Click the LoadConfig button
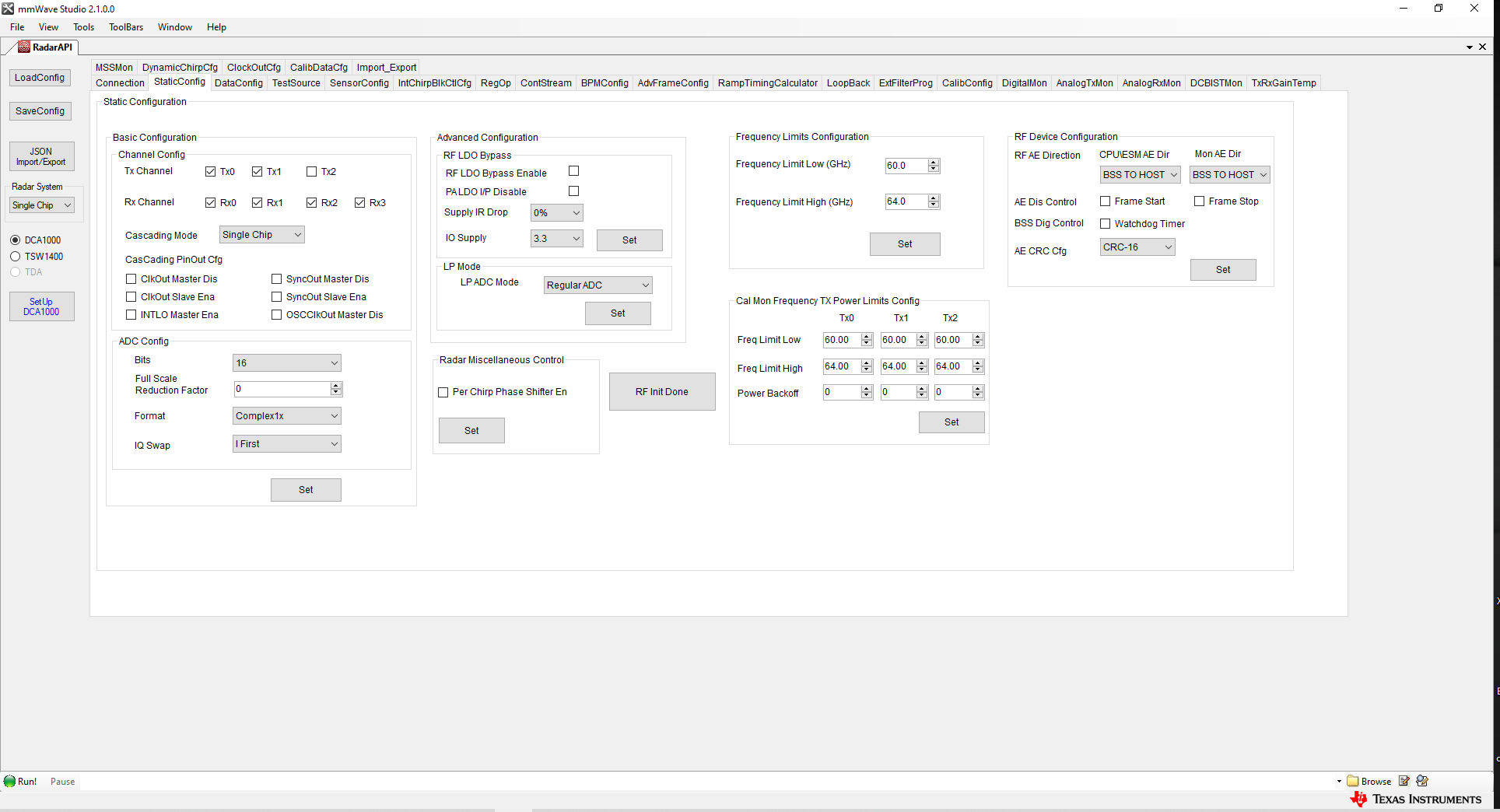The height and width of the screenshot is (812, 1500). coord(40,78)
